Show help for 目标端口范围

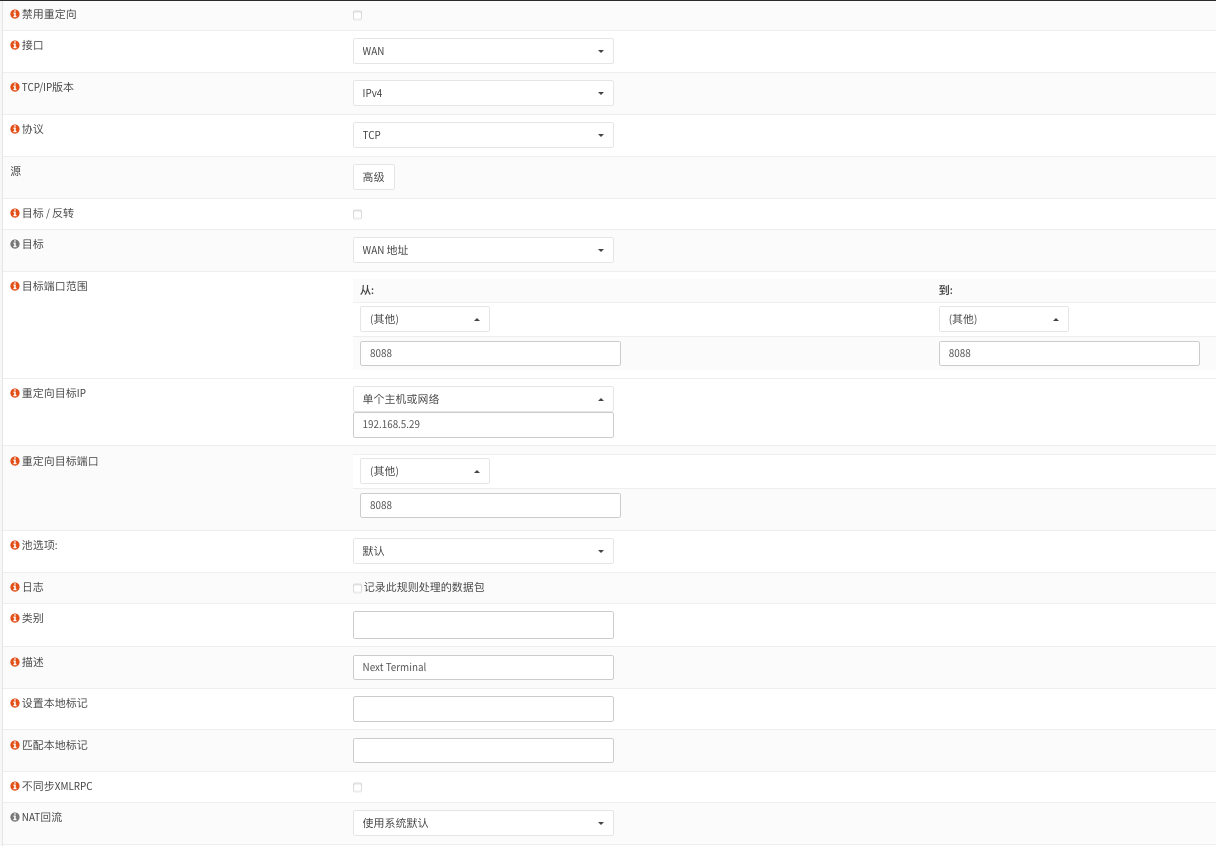(x=15, y=287)
